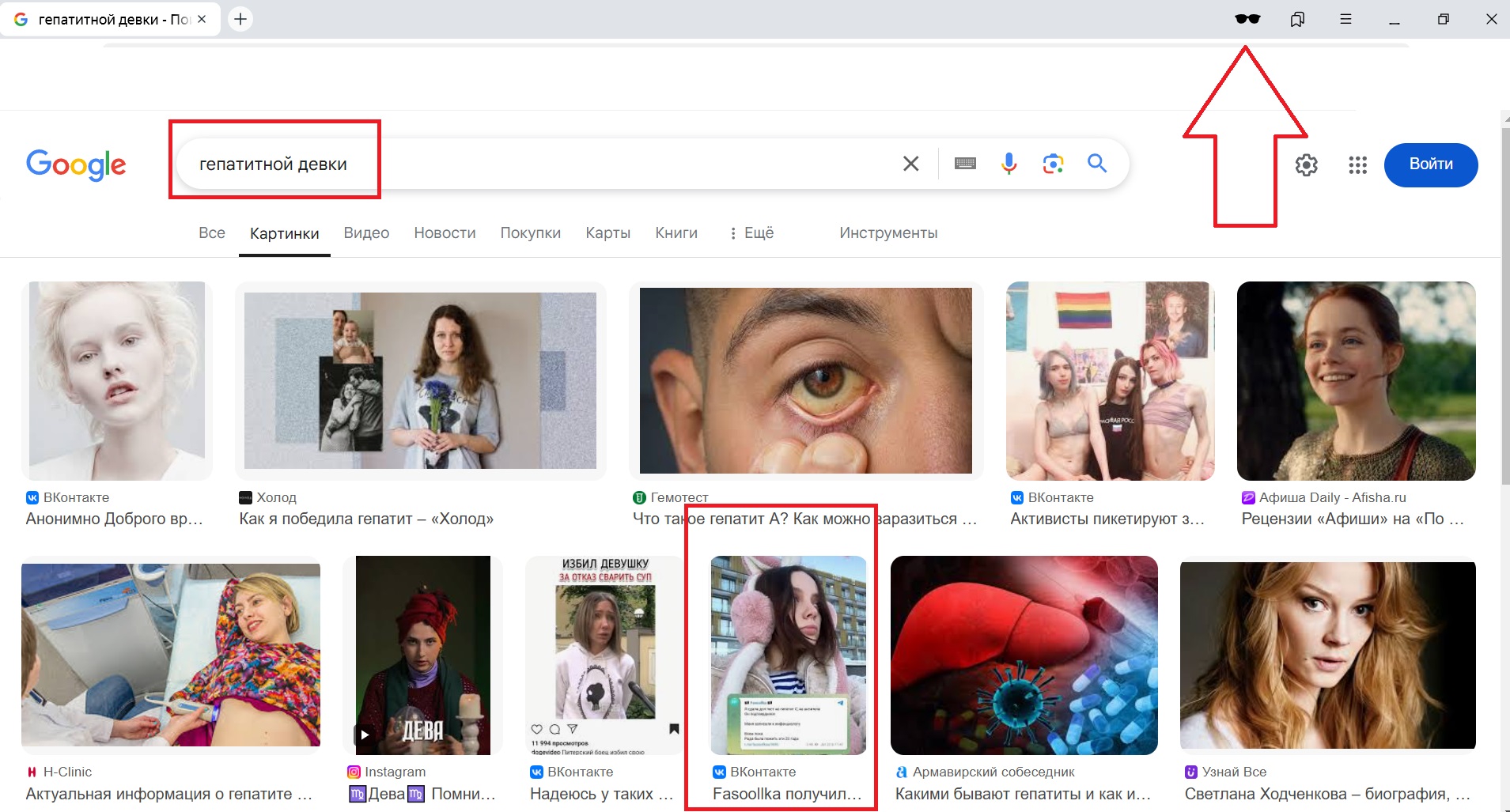
Task: Open the Покупки tab
Action: tap(531, 233)
